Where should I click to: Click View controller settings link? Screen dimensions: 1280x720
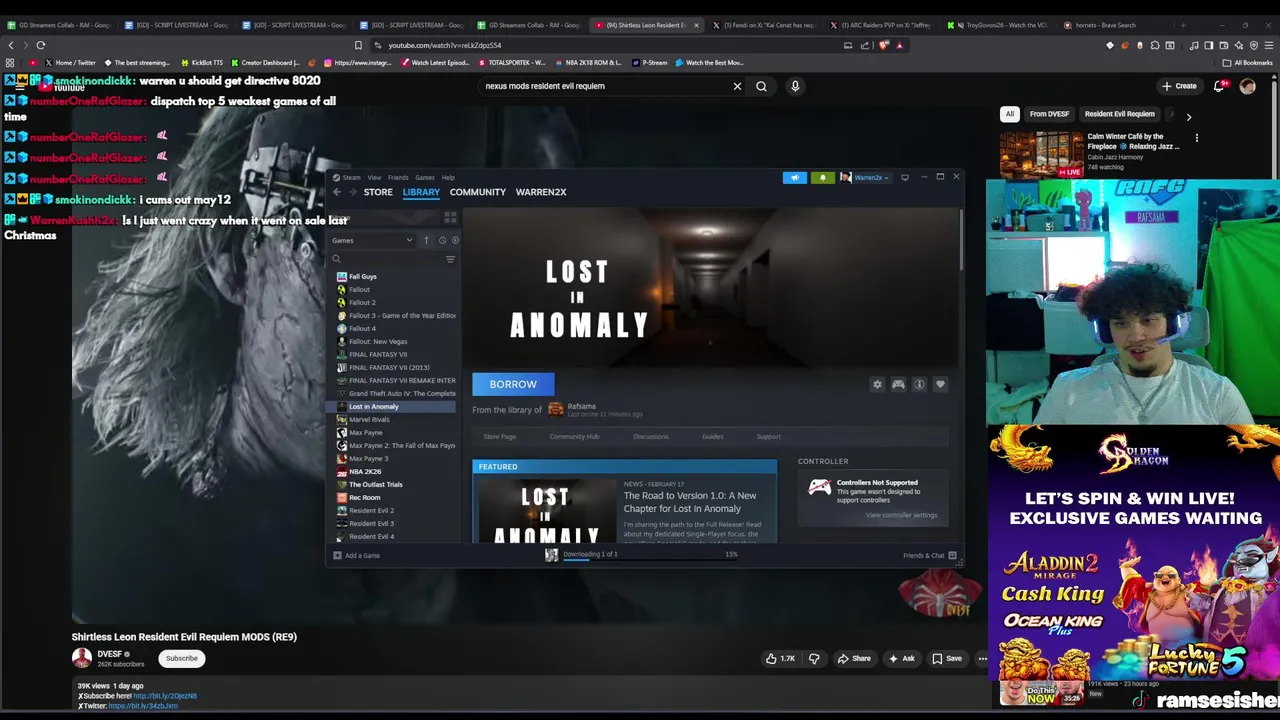[901, 515]
